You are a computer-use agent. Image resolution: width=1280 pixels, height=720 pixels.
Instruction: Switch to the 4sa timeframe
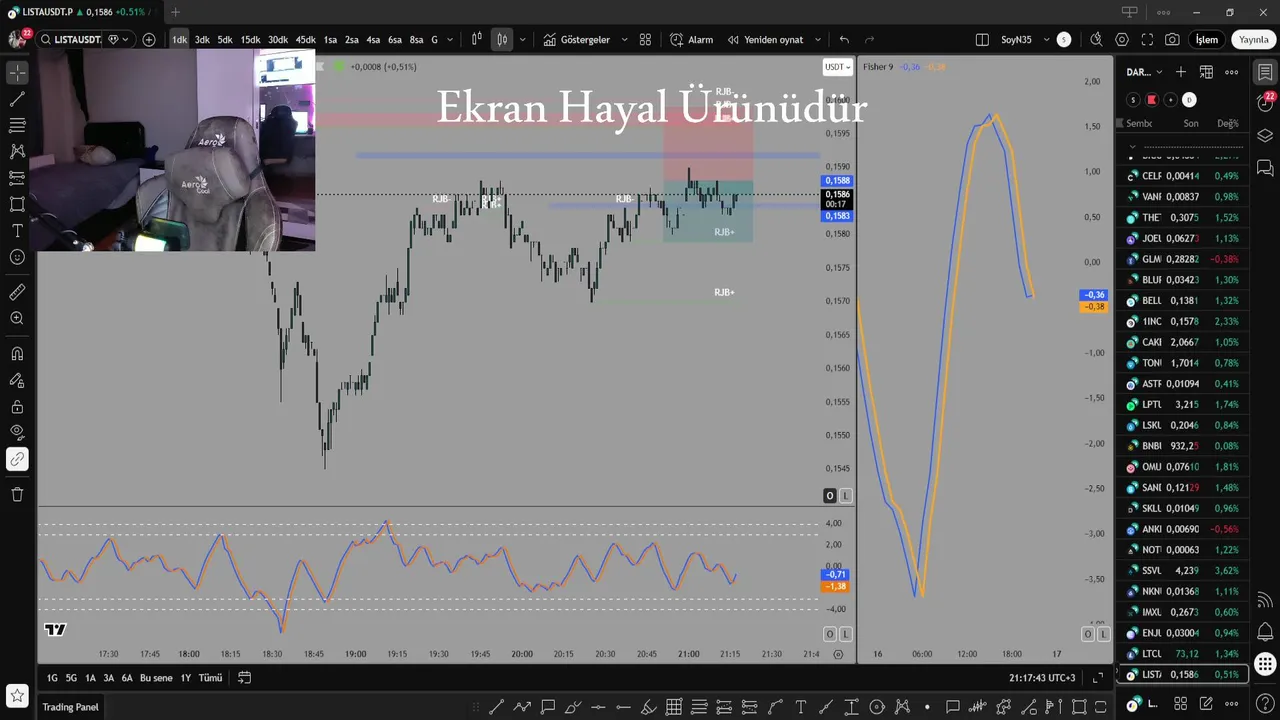[x=373, y=40]
